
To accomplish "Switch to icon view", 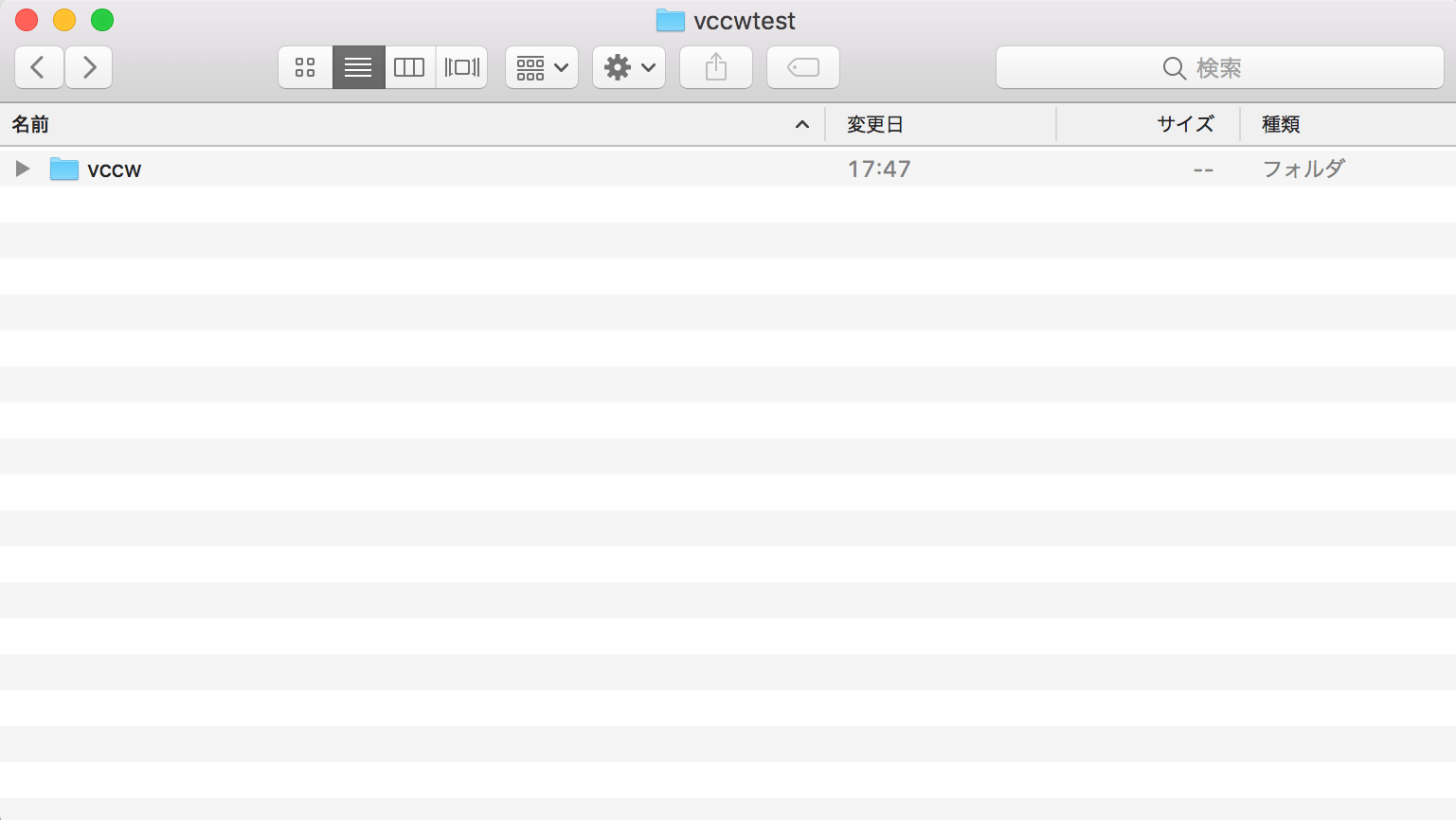I will (x=305, y=67).
